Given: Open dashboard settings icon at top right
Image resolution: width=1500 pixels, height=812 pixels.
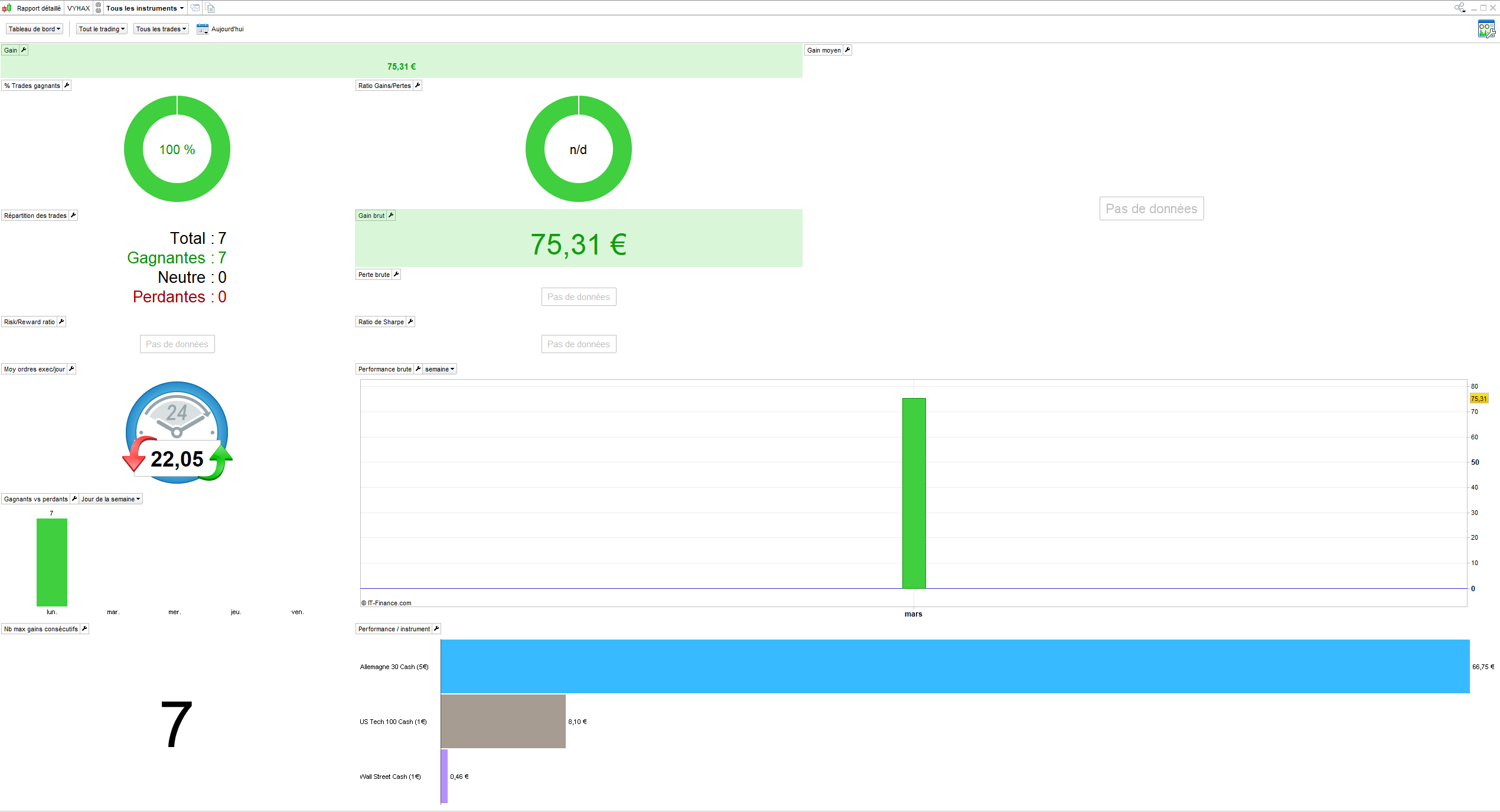Looking at the screenshot, I should [x=1486, y=29].
